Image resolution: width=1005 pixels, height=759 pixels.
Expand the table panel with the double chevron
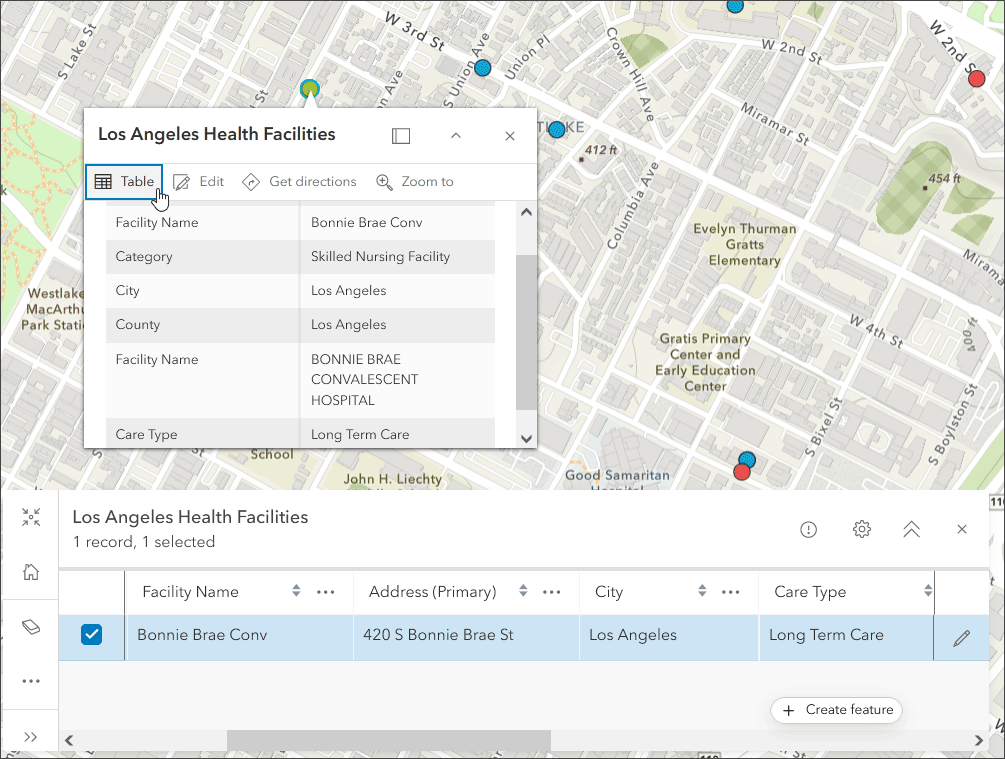pyautogui.click(x=911, y=530)
